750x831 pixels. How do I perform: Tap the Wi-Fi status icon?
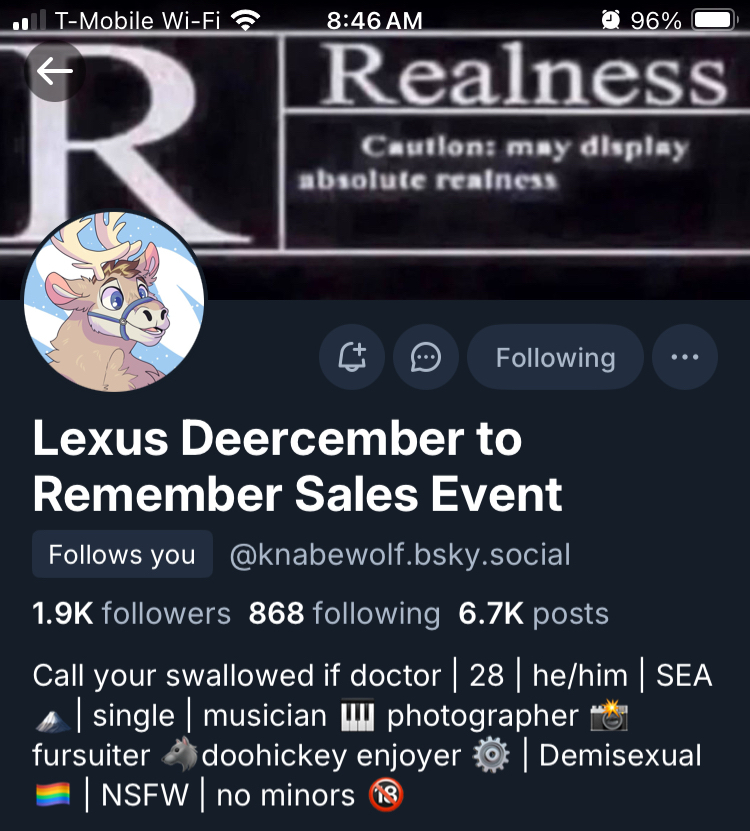click(245, 20)
